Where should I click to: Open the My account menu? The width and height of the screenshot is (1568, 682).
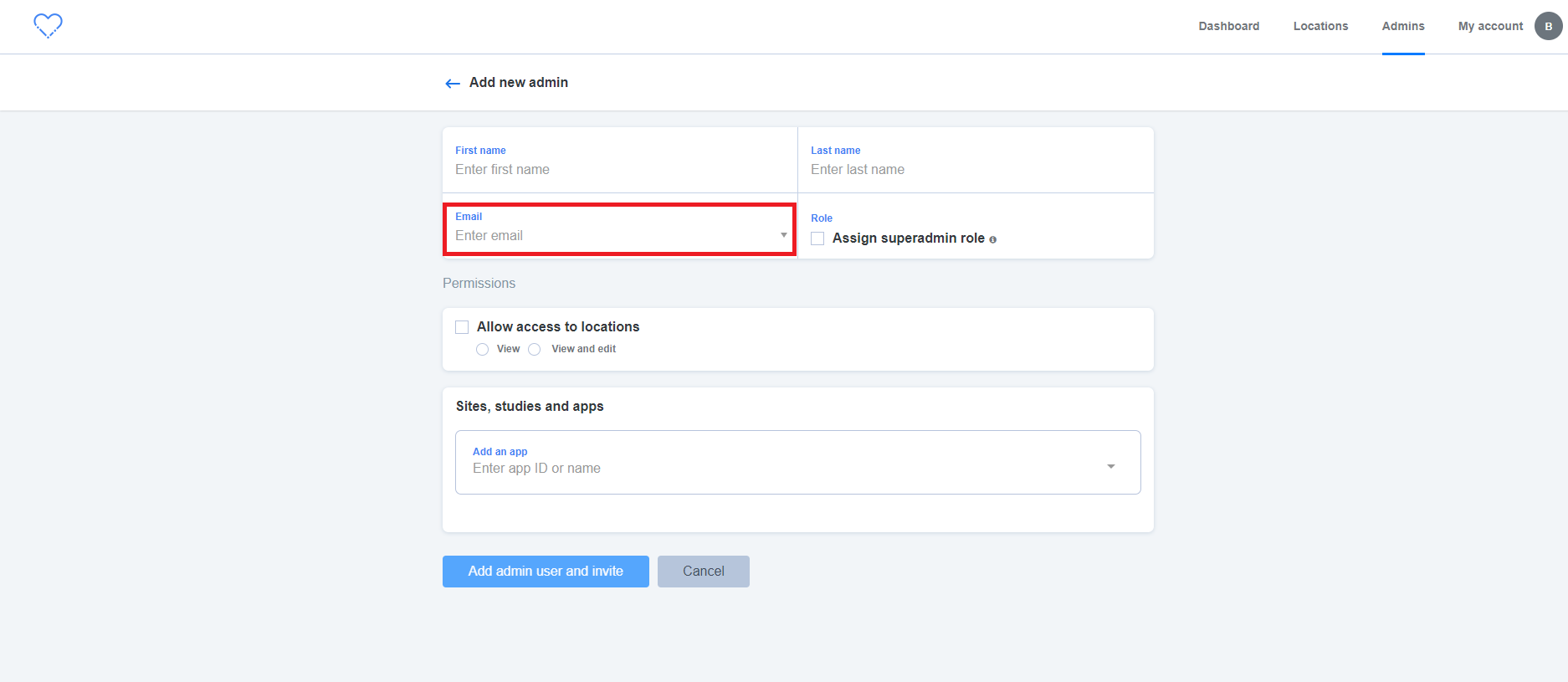1490,26
